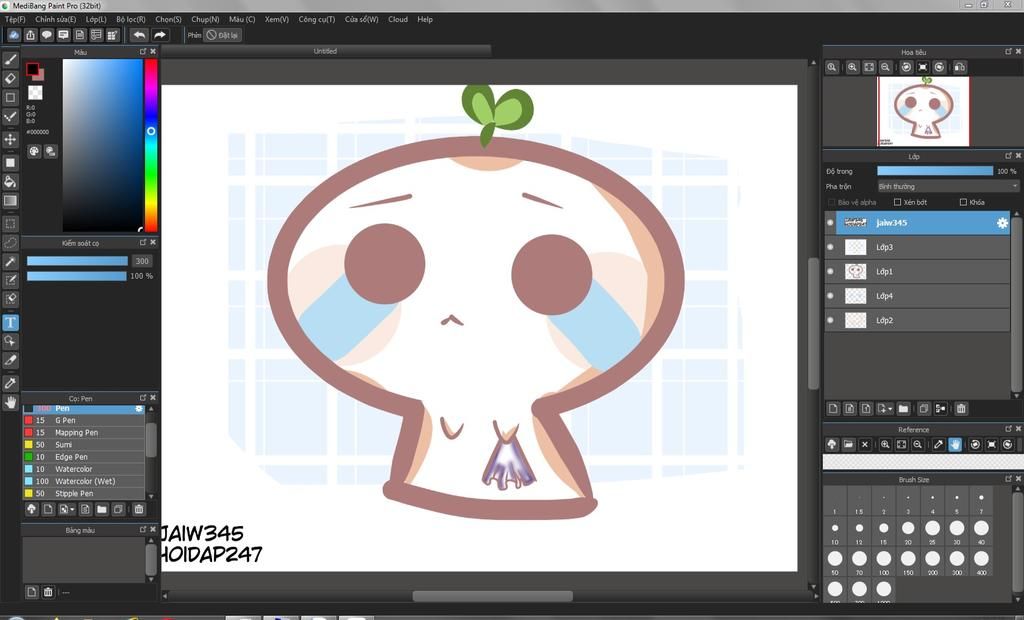Viewport: 1024px width, 620px height.
Task: Select the Lớp1 layer row
Action: click(x=917, y=271)
